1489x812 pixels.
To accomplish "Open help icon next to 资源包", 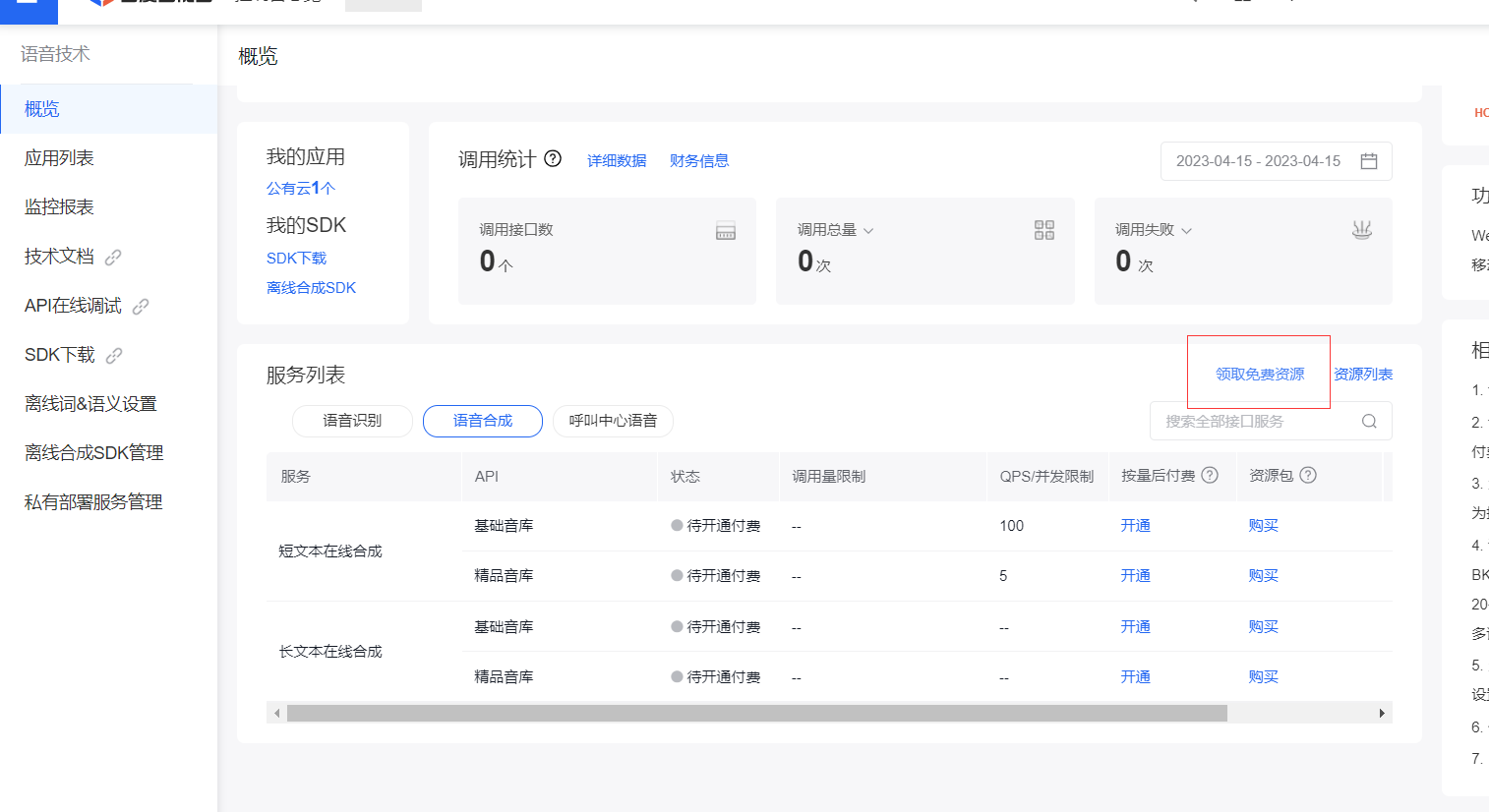I will (1308, 475).
